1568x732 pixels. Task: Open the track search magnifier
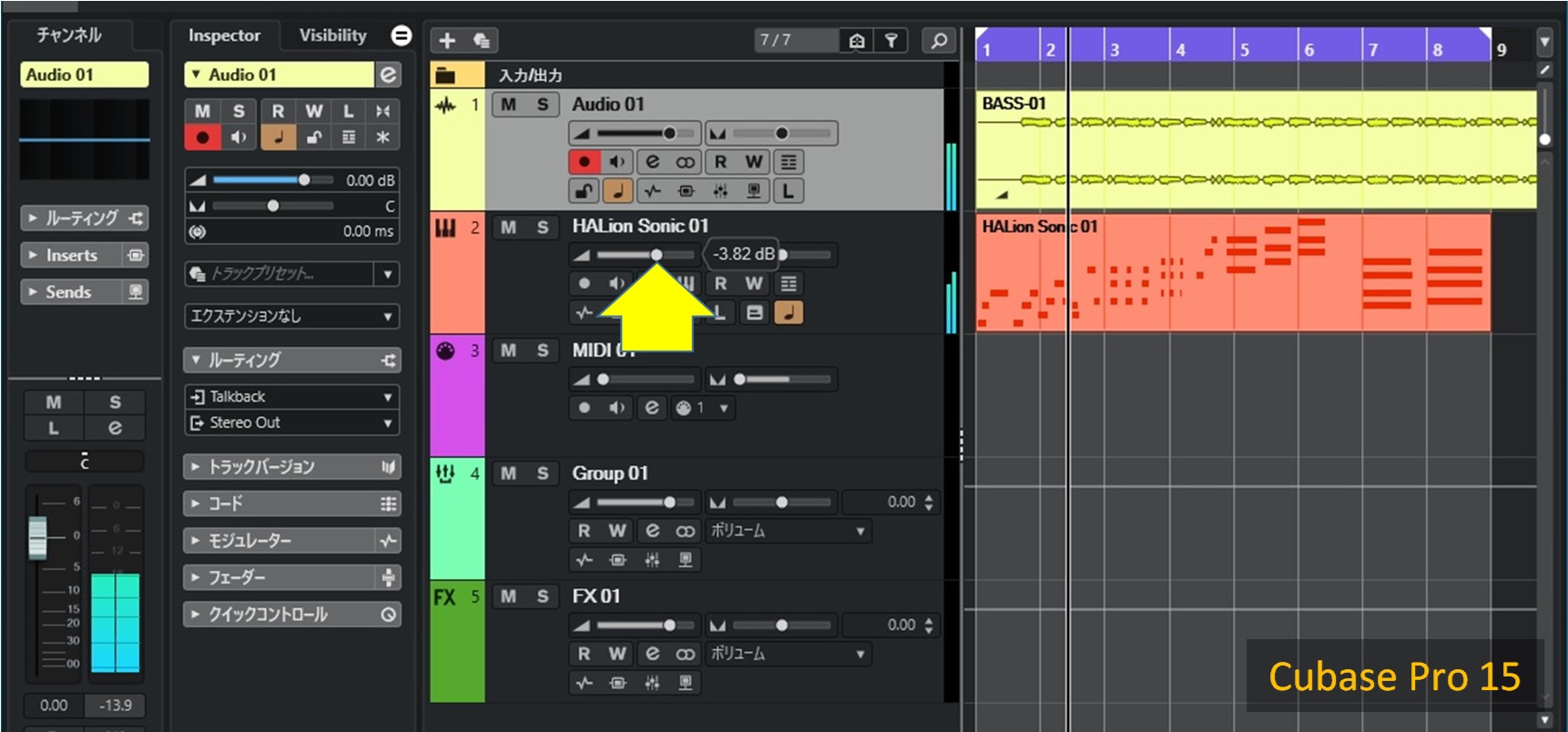(x=939, y=41)
